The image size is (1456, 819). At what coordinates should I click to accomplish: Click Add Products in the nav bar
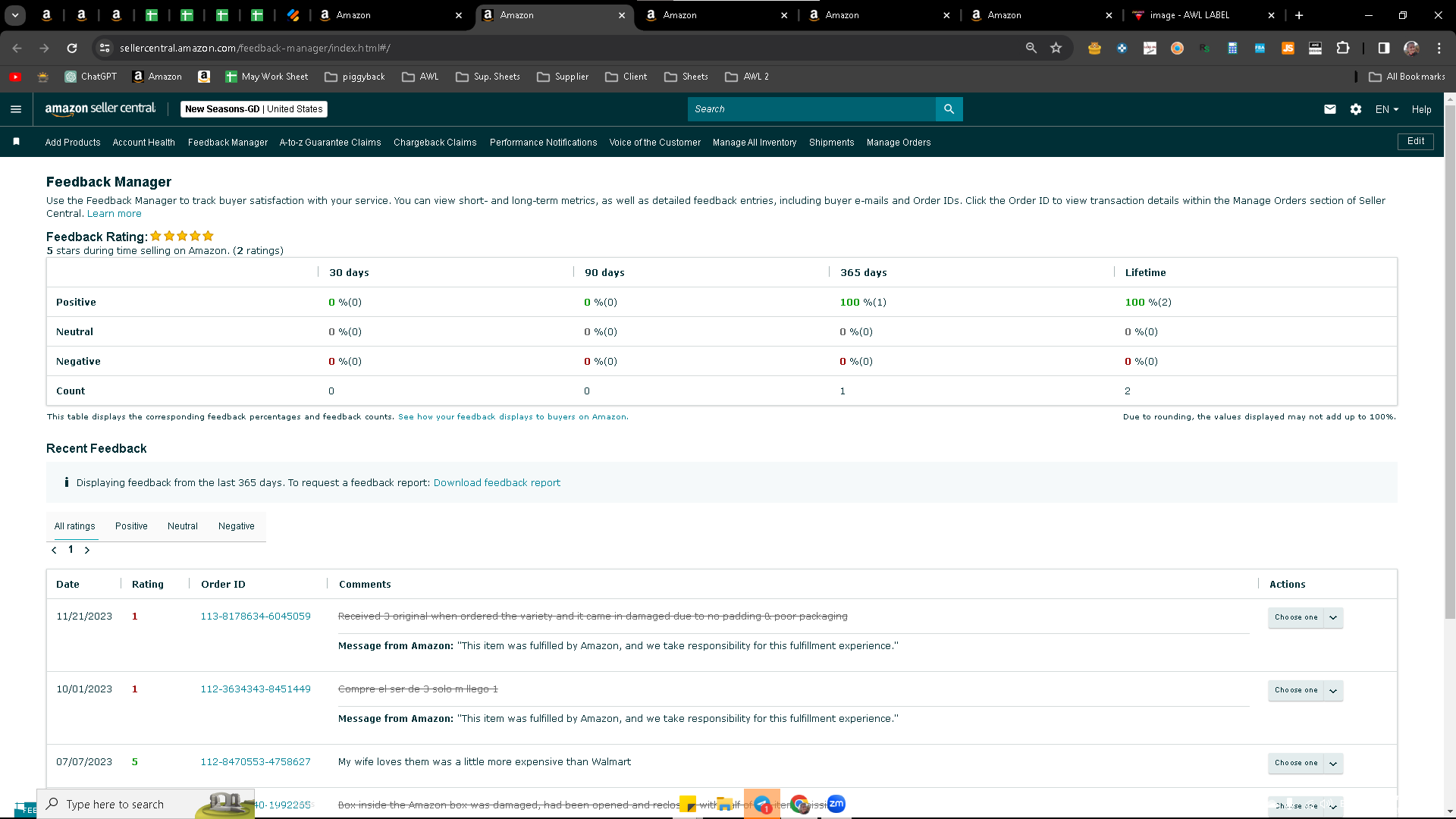(x=73, y=142)
